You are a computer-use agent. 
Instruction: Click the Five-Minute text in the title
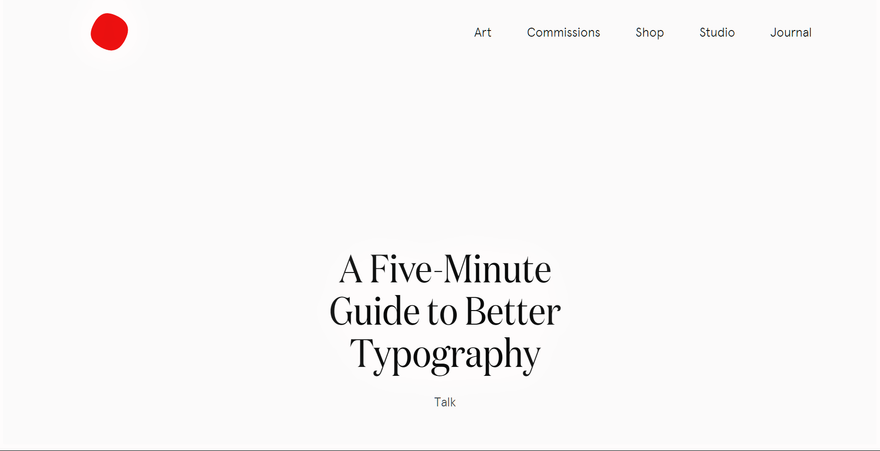(x=460, y=270)
